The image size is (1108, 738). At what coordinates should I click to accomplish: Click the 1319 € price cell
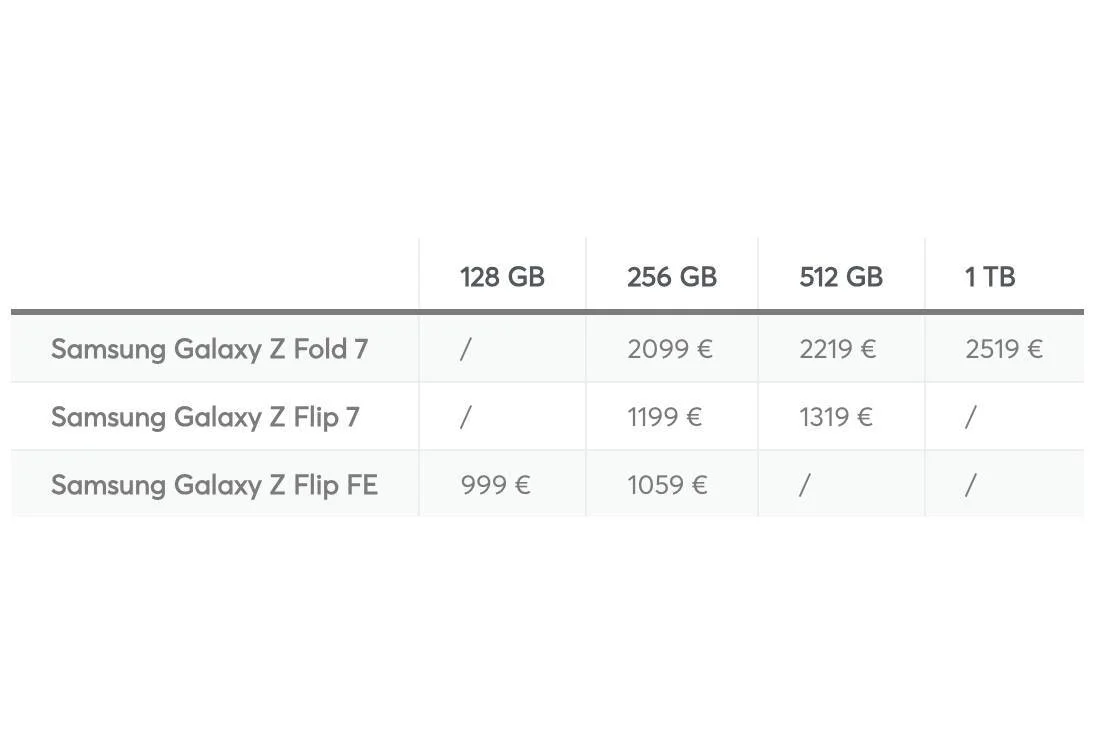tap(836, 417)
